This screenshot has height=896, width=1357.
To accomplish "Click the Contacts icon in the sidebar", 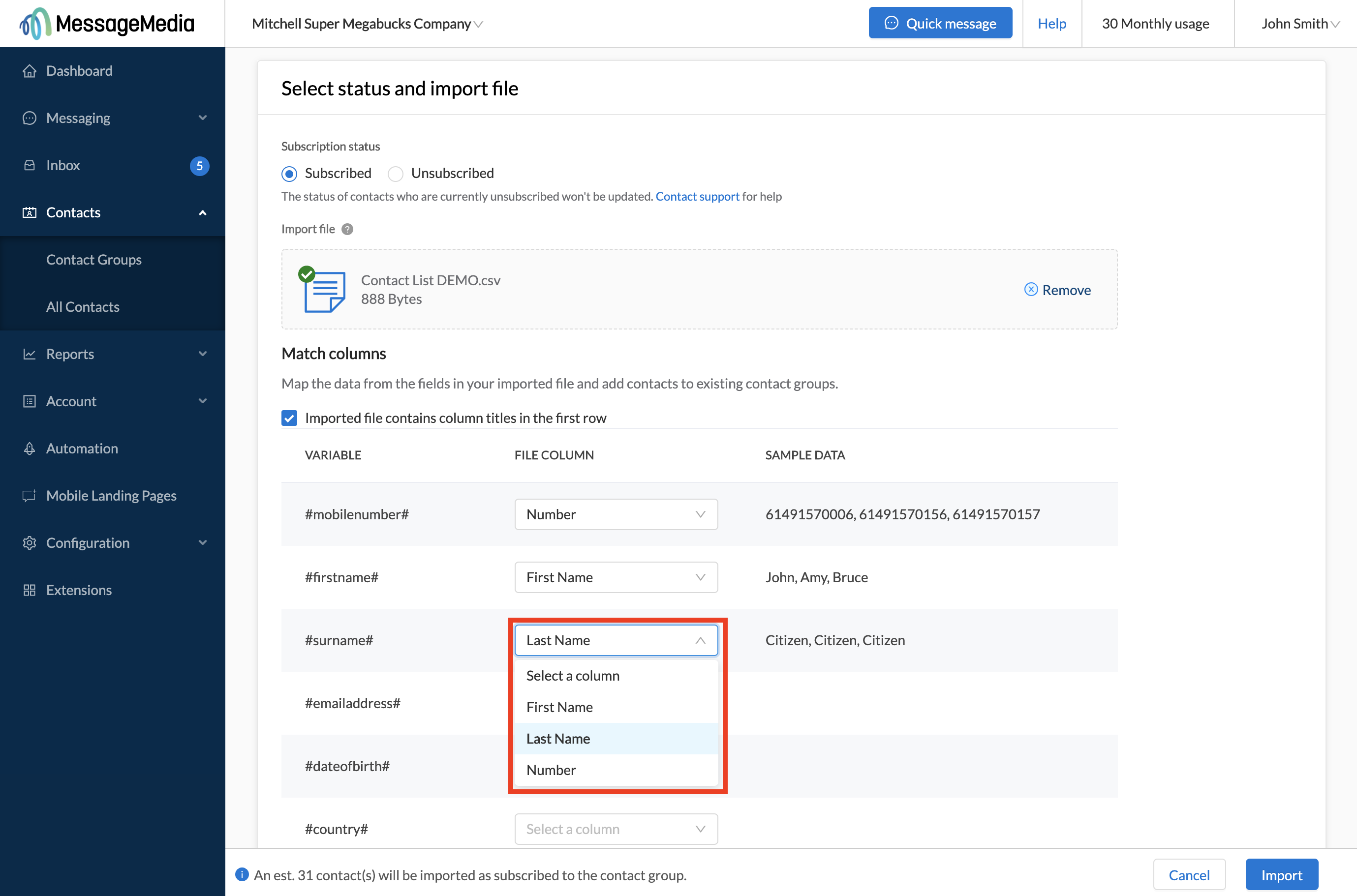I will 30,212.
